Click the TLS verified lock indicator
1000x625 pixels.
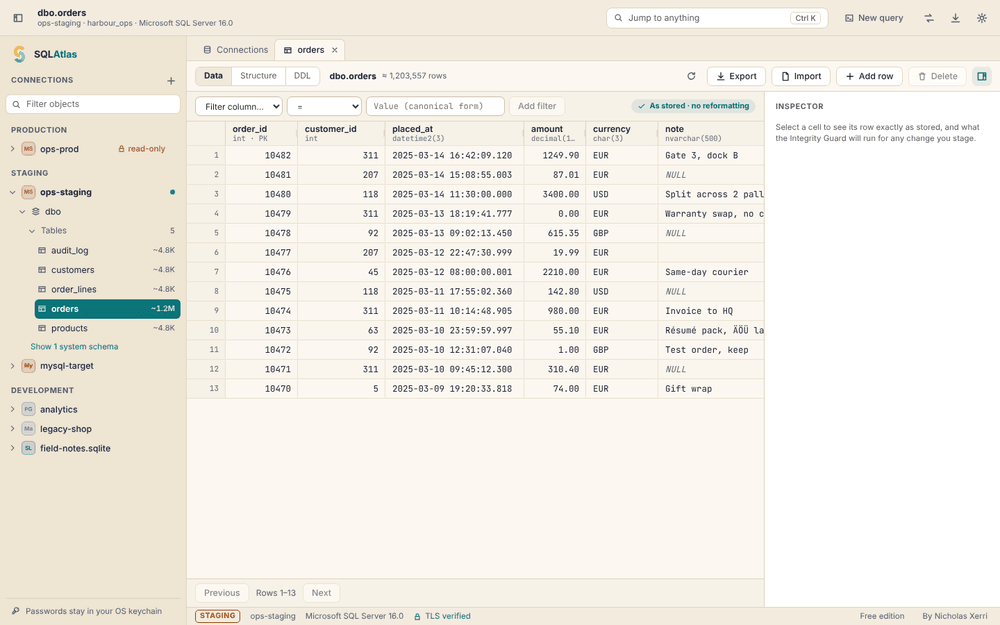click(x=442, y=616)
